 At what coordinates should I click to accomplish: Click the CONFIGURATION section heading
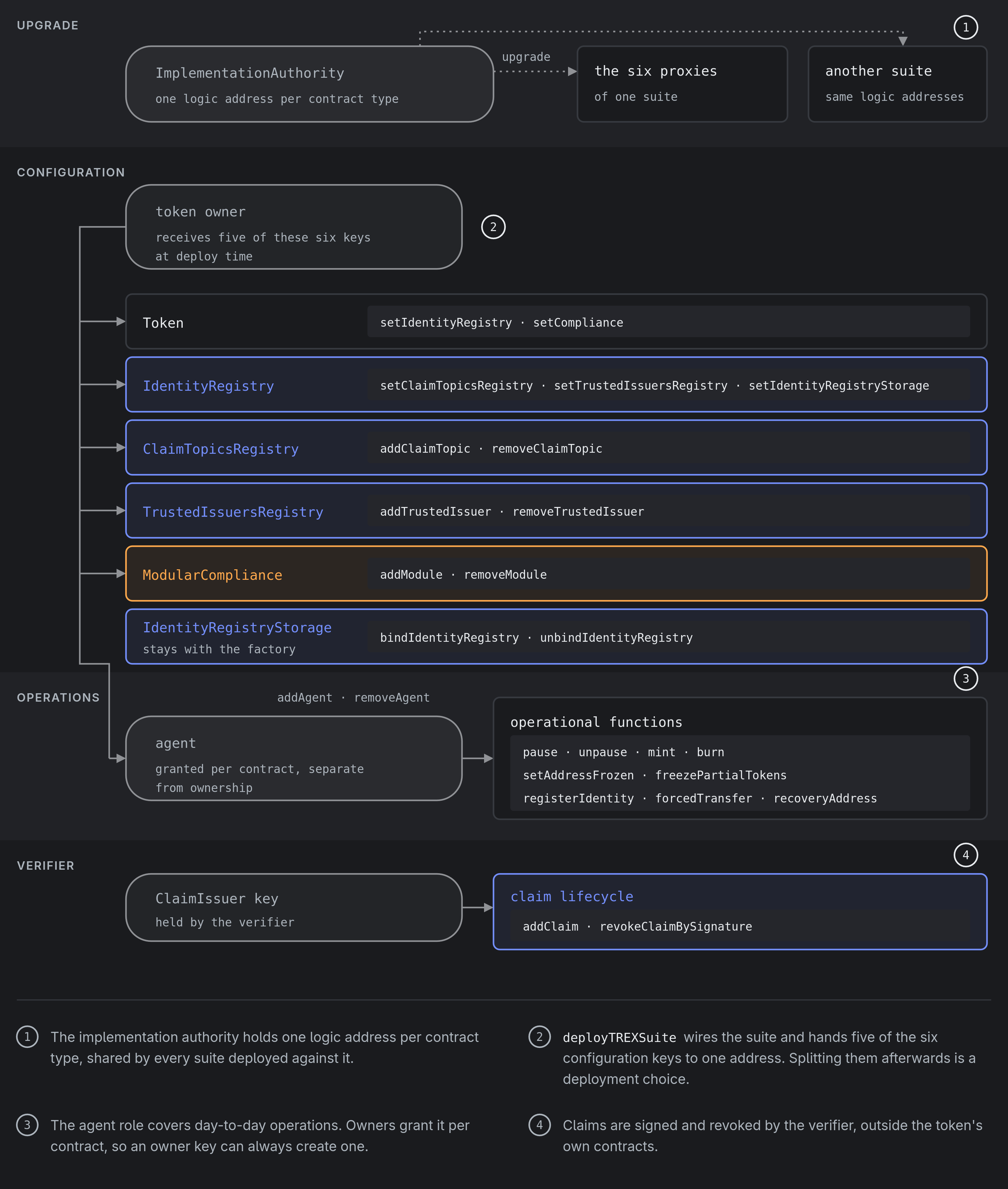click(71, 172)
